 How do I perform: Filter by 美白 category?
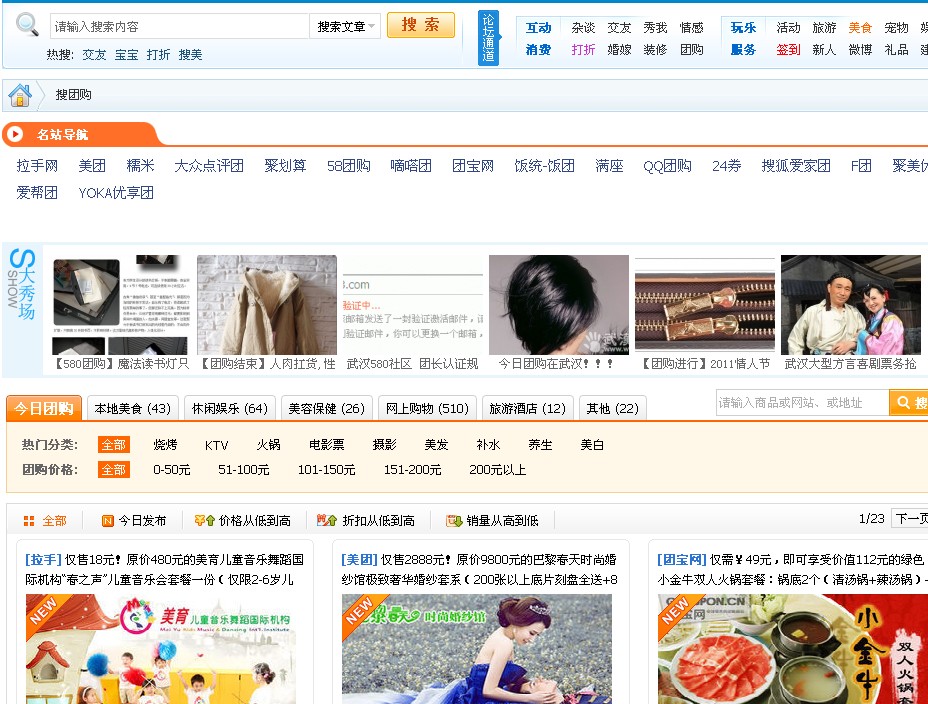pyautogui.click(x=592, y=445)
